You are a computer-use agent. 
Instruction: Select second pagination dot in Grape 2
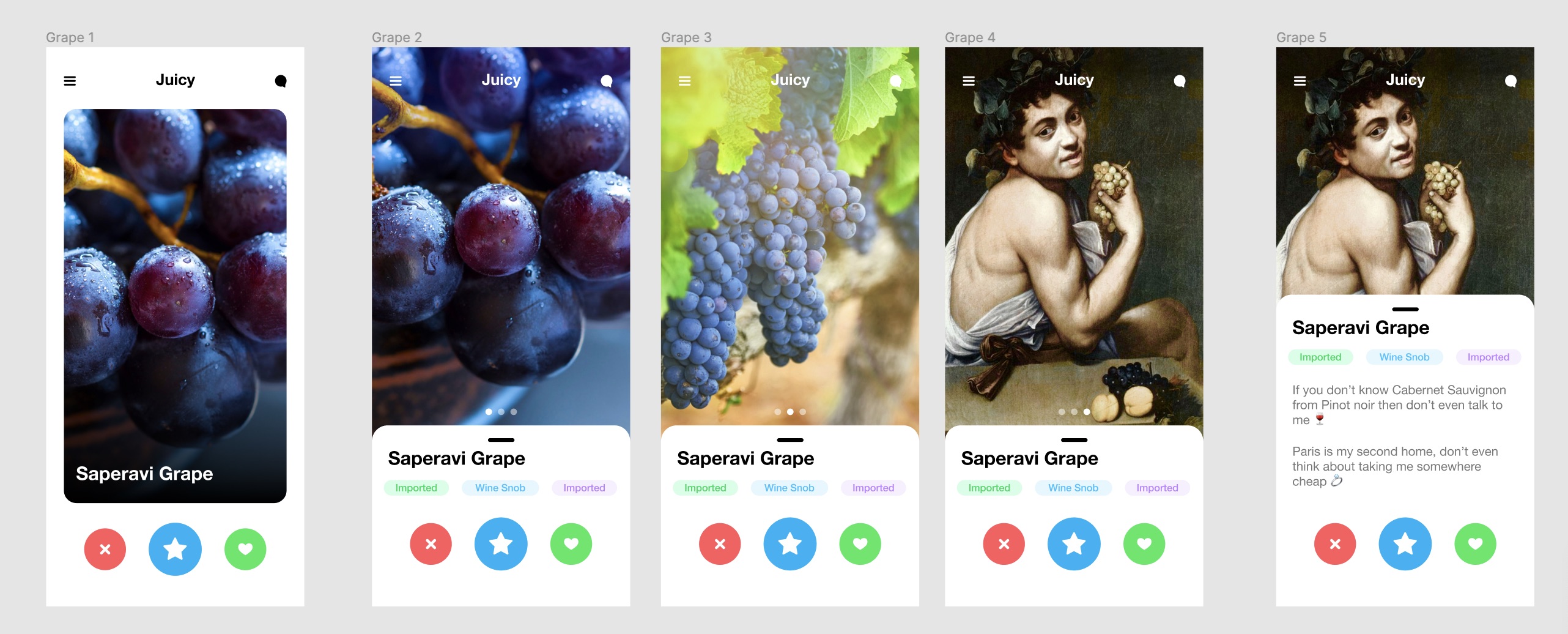coord(501,412)
